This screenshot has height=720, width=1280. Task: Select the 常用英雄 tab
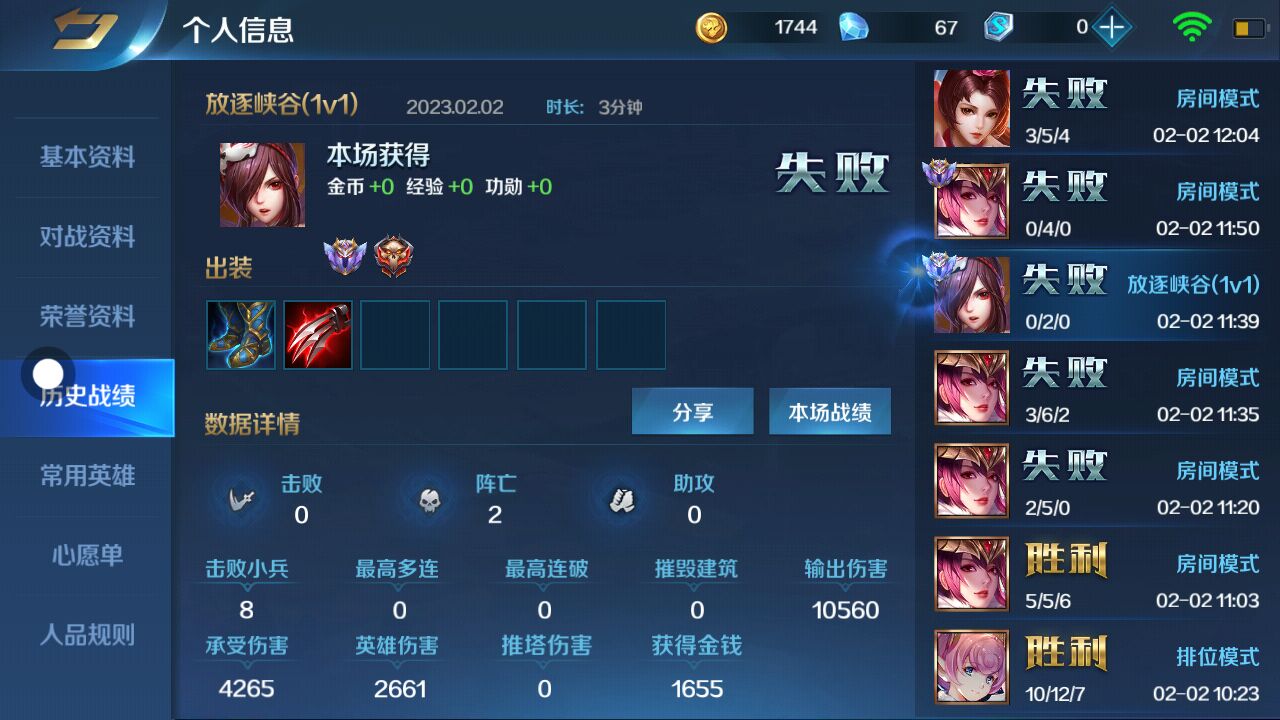(x=87, y=476)
